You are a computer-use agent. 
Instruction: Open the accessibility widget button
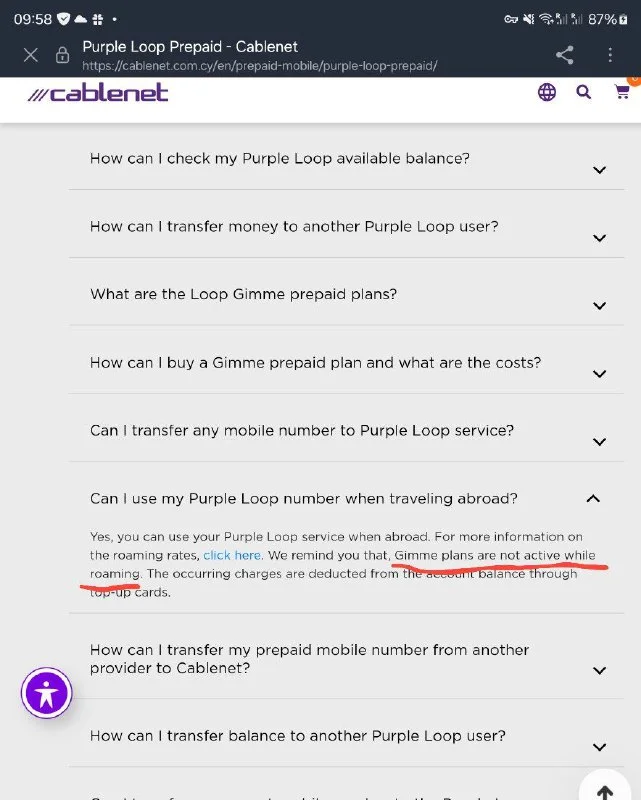(47, 692)
